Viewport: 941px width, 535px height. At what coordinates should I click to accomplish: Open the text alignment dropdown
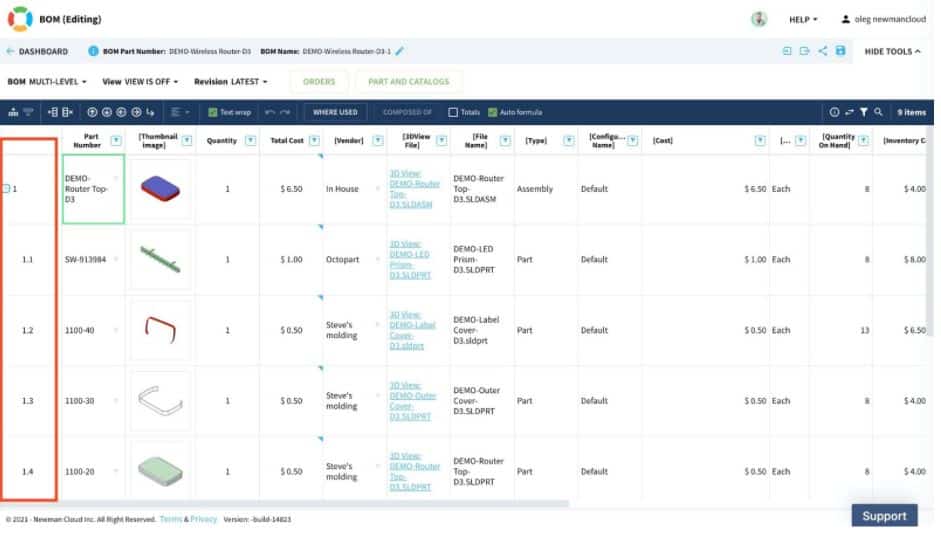(179, 112)
